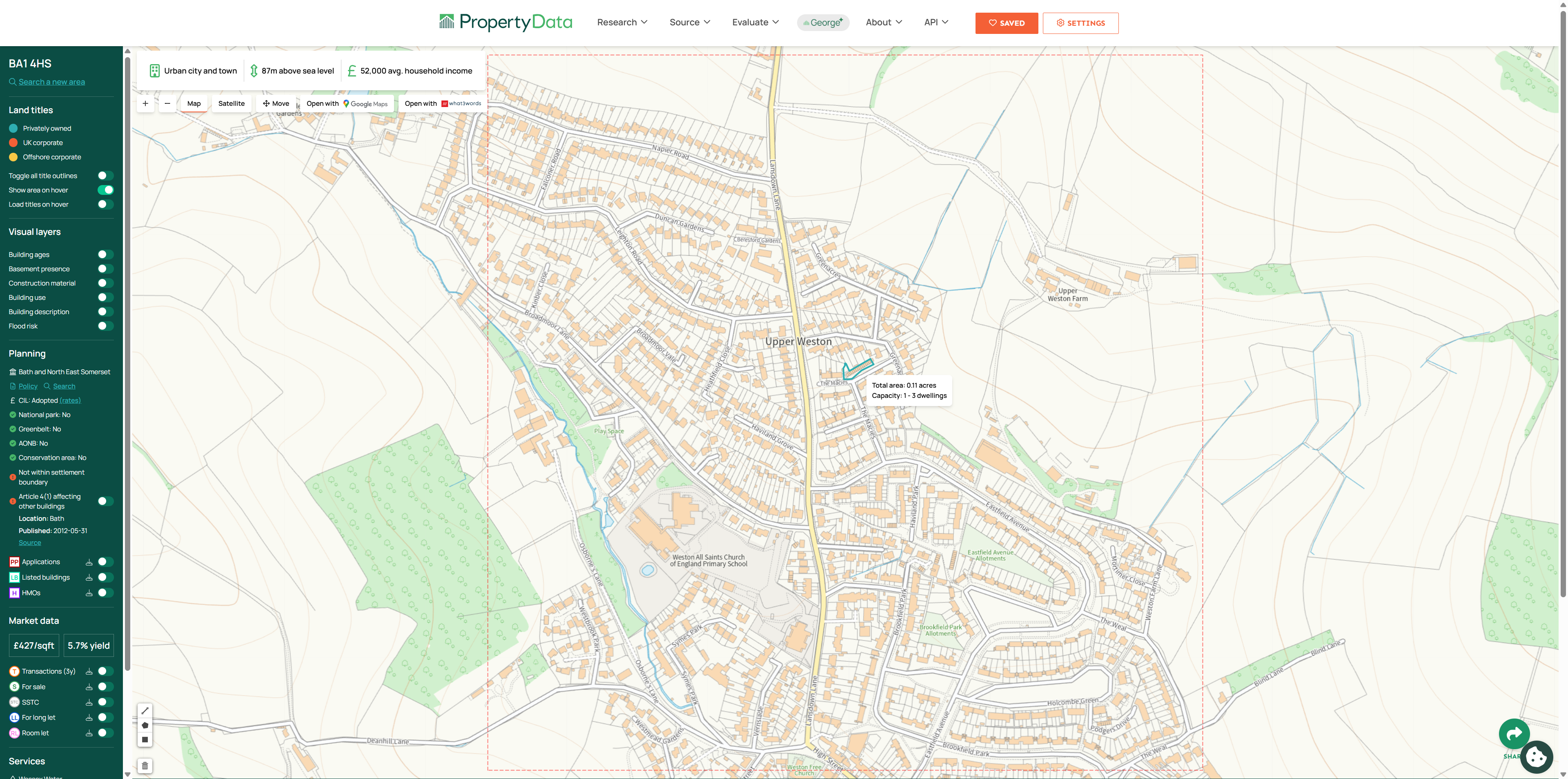The height and width of the screenshot is (779, 1568).
Task: Enable the Flood risk layer
Action: click(105, 326)
